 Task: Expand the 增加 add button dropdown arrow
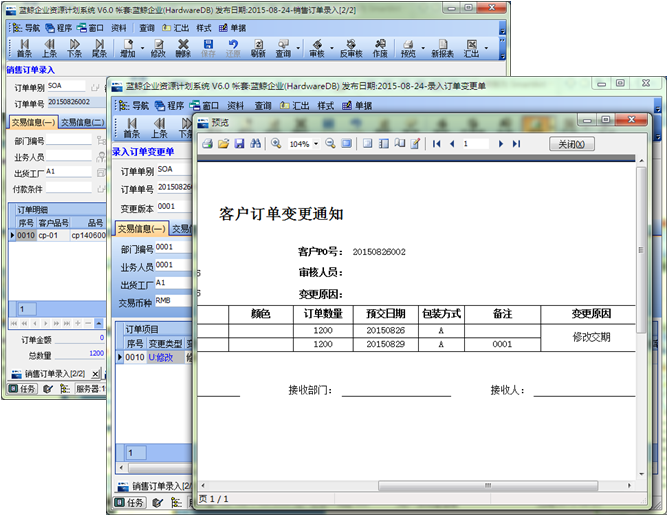tap(143, 48)
